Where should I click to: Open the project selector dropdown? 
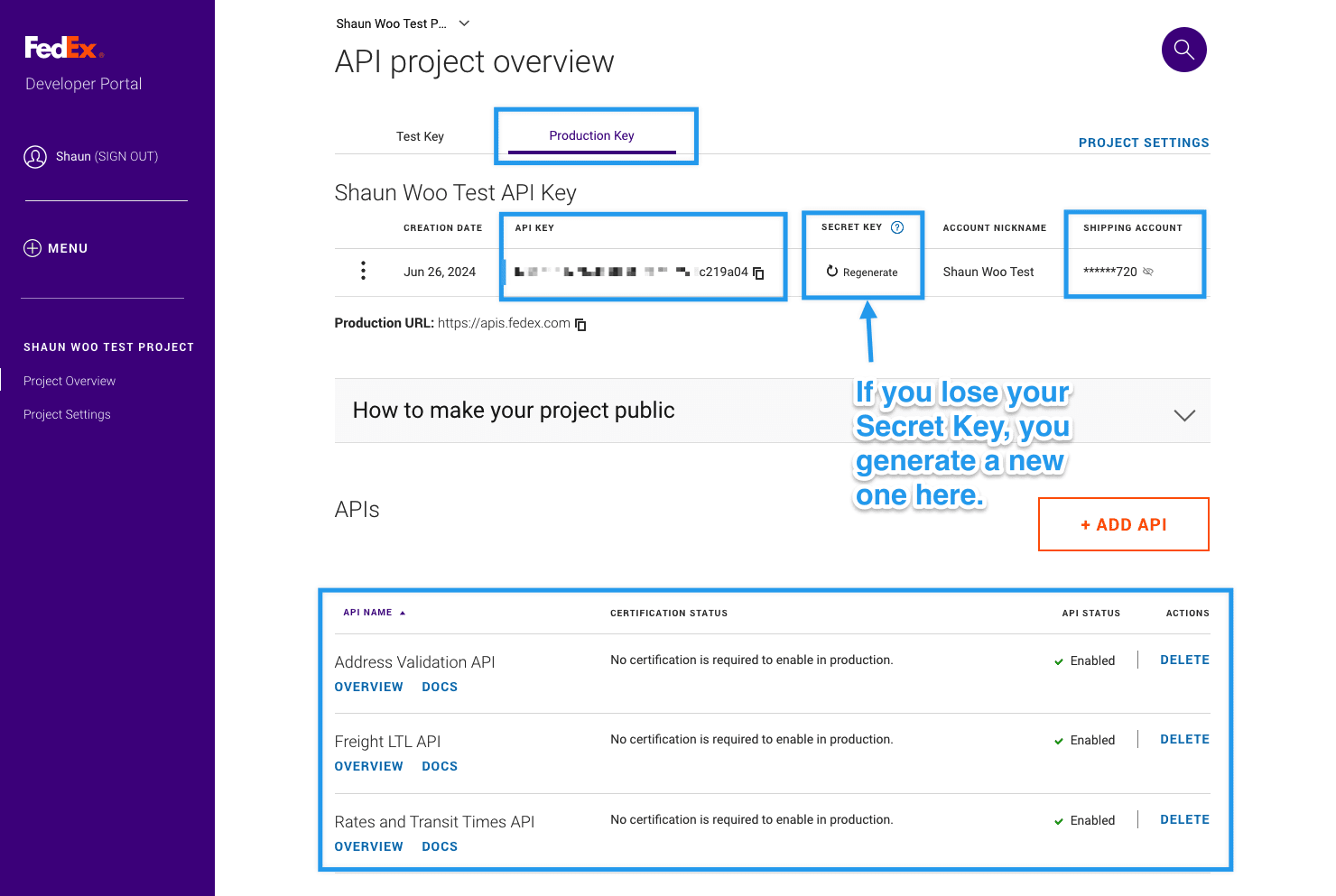[x=464, y=23]
